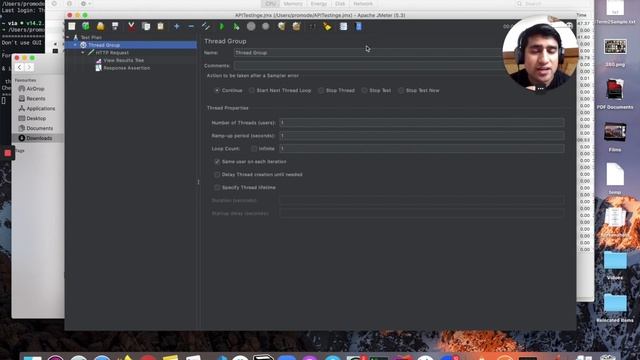Select Relocated Items desktop folder
The image size is (640, 360).
pos(615,307)
